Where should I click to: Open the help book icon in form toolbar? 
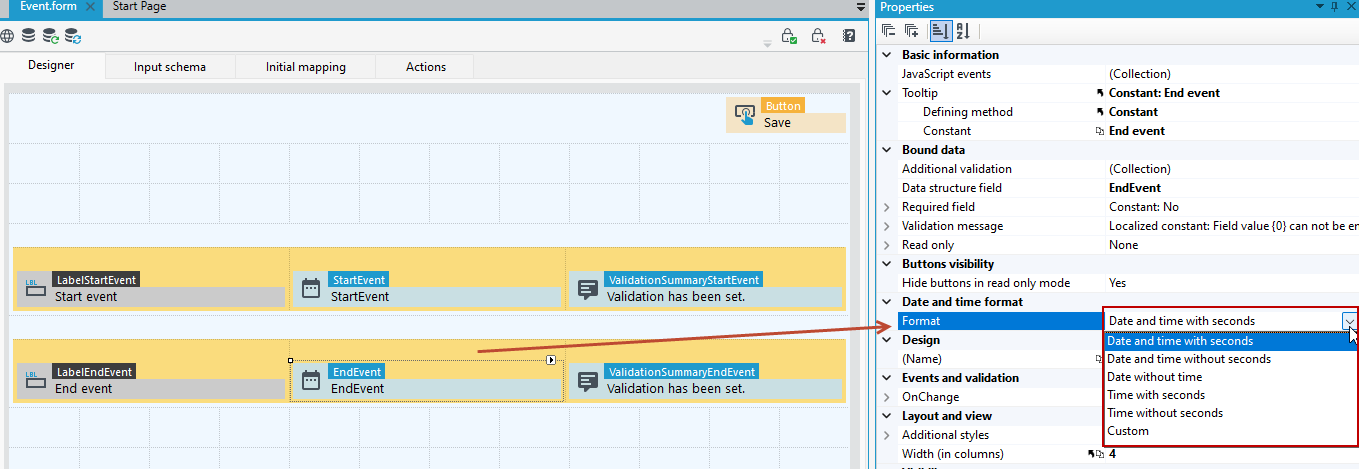[x=849, y=36]
